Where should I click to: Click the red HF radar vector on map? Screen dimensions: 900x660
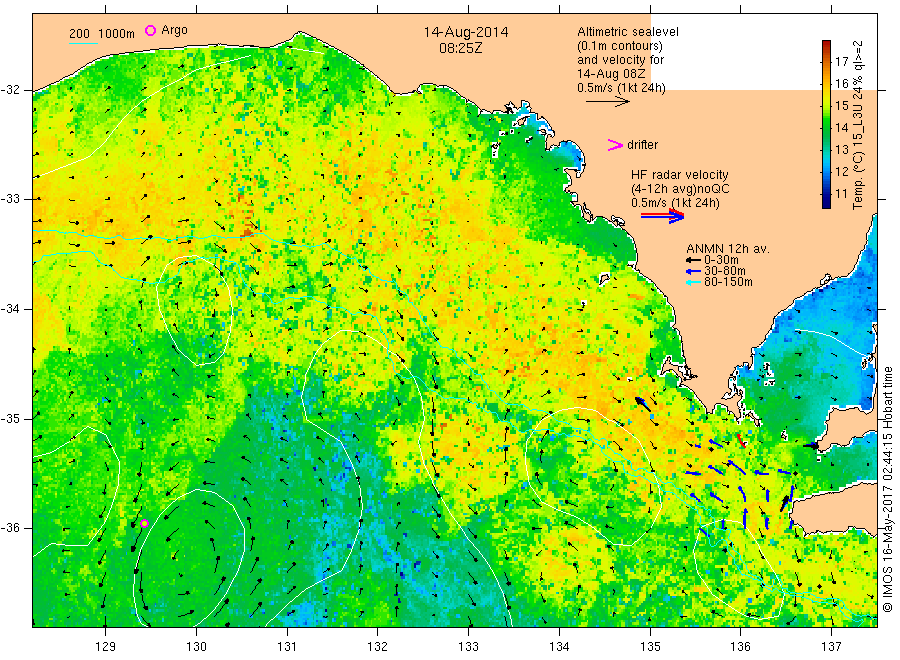[741, 440]
